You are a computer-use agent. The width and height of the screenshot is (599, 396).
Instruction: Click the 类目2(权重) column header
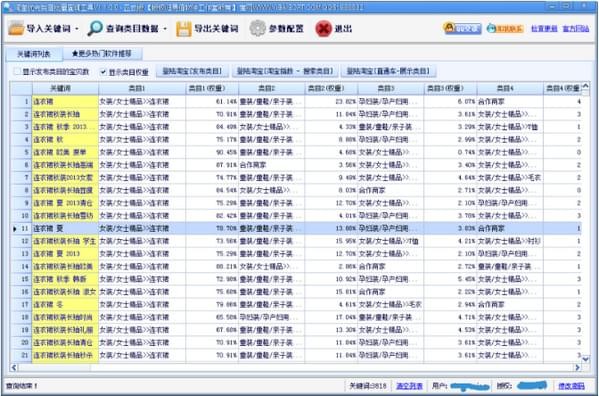(331, 88)
